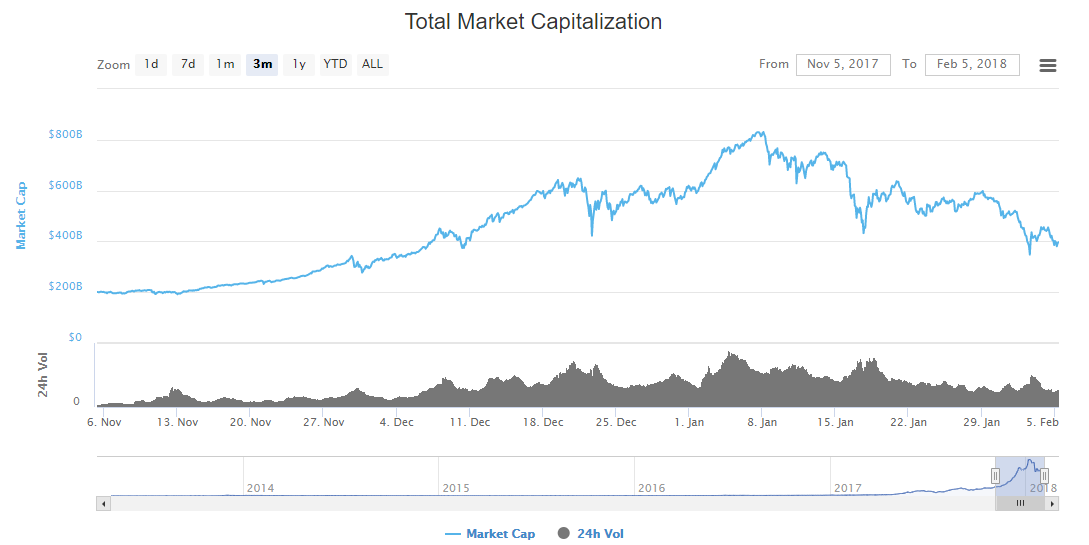Click the navigator left range handle

[996, 476]
